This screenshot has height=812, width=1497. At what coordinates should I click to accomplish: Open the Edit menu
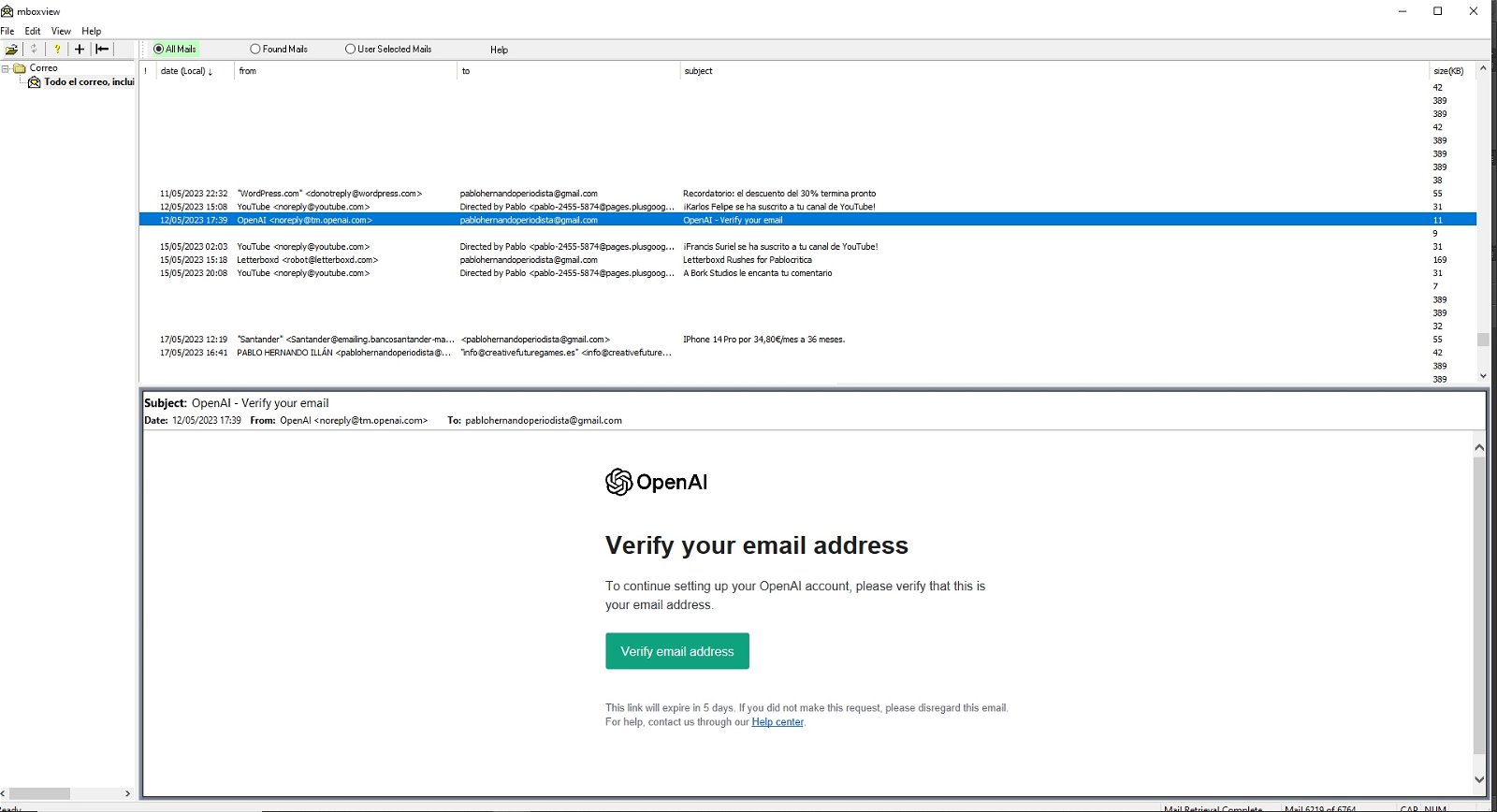point(33,31)
